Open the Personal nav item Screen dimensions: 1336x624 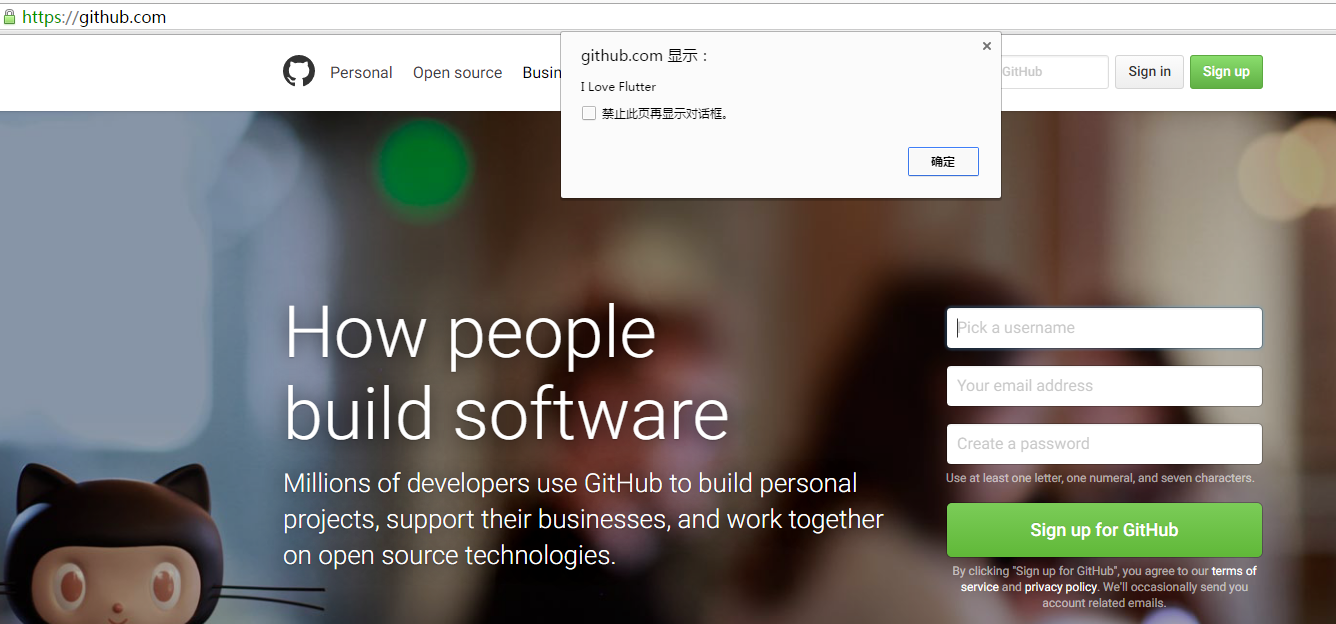[x=361, y=72]
